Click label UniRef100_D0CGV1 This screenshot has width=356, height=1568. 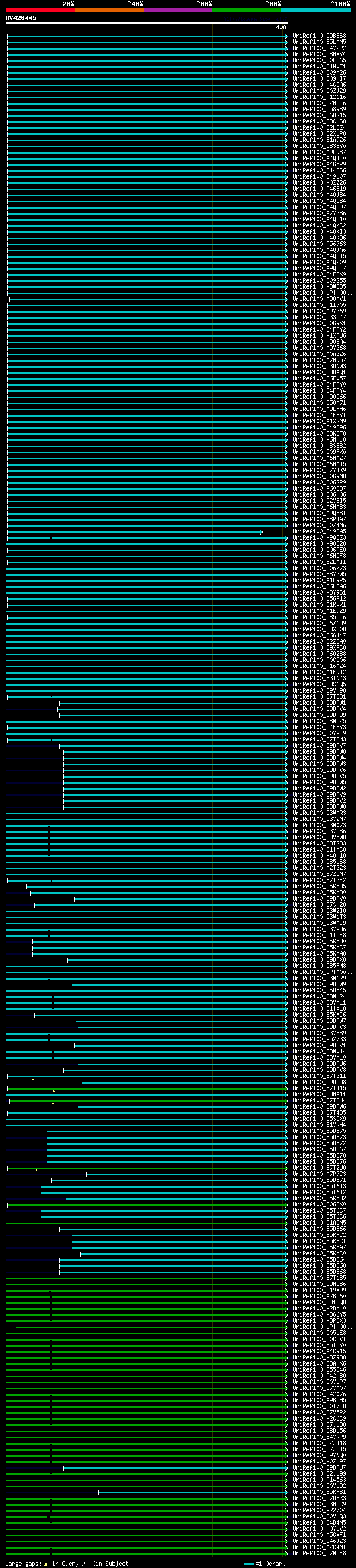point(319,1339)
